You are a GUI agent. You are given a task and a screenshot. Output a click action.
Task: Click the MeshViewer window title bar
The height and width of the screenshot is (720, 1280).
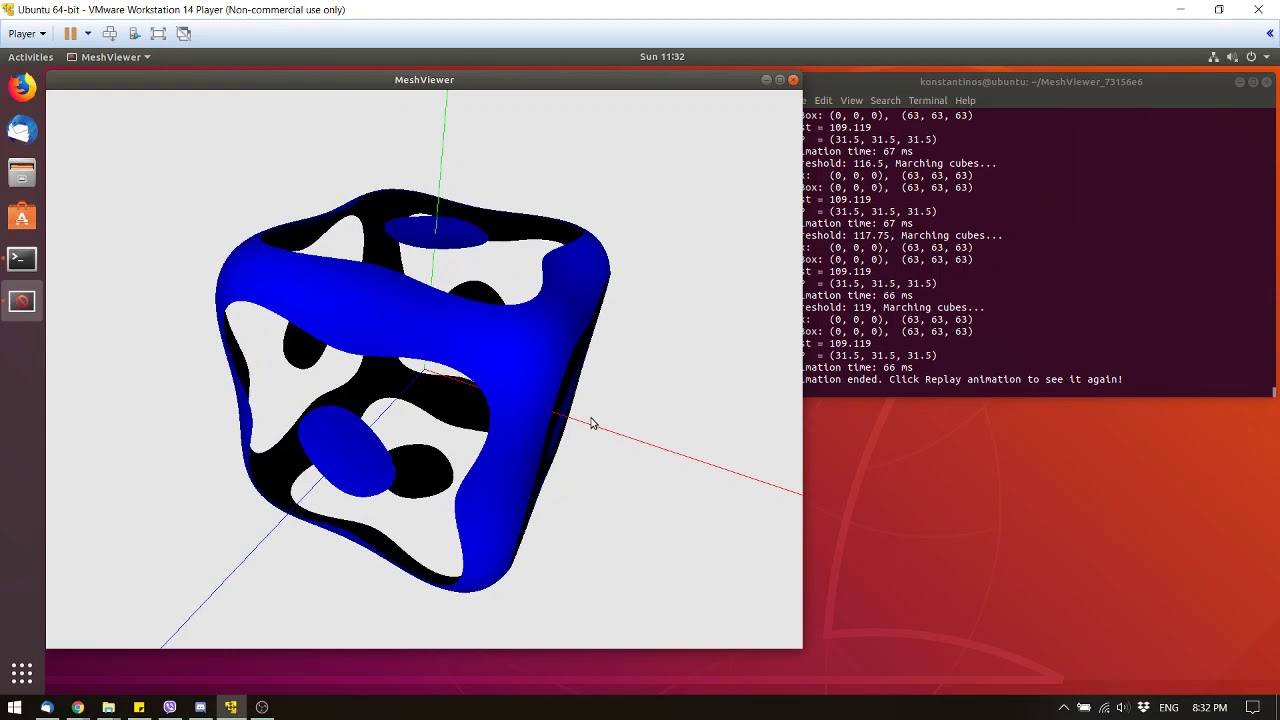coord(424,80)
